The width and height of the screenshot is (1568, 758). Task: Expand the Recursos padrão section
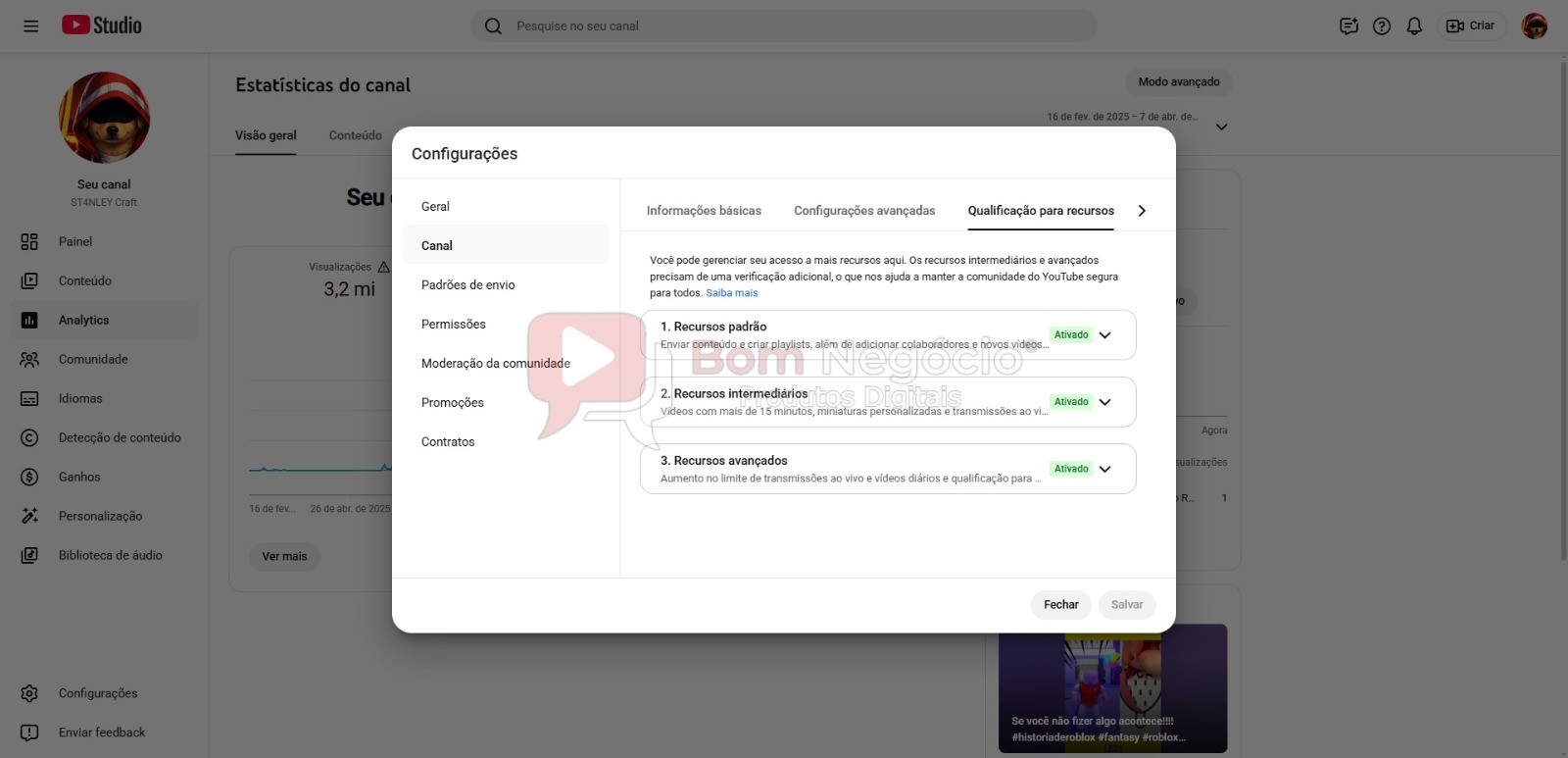[x=1105, y=335]
